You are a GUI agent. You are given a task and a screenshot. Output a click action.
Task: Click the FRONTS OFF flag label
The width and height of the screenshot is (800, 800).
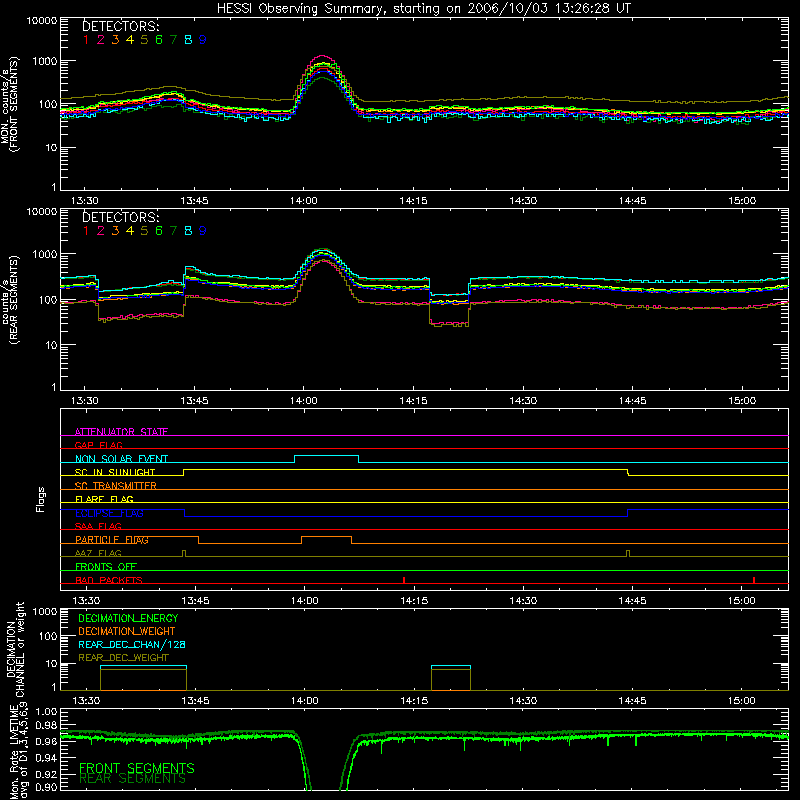[x=106, y=566]
